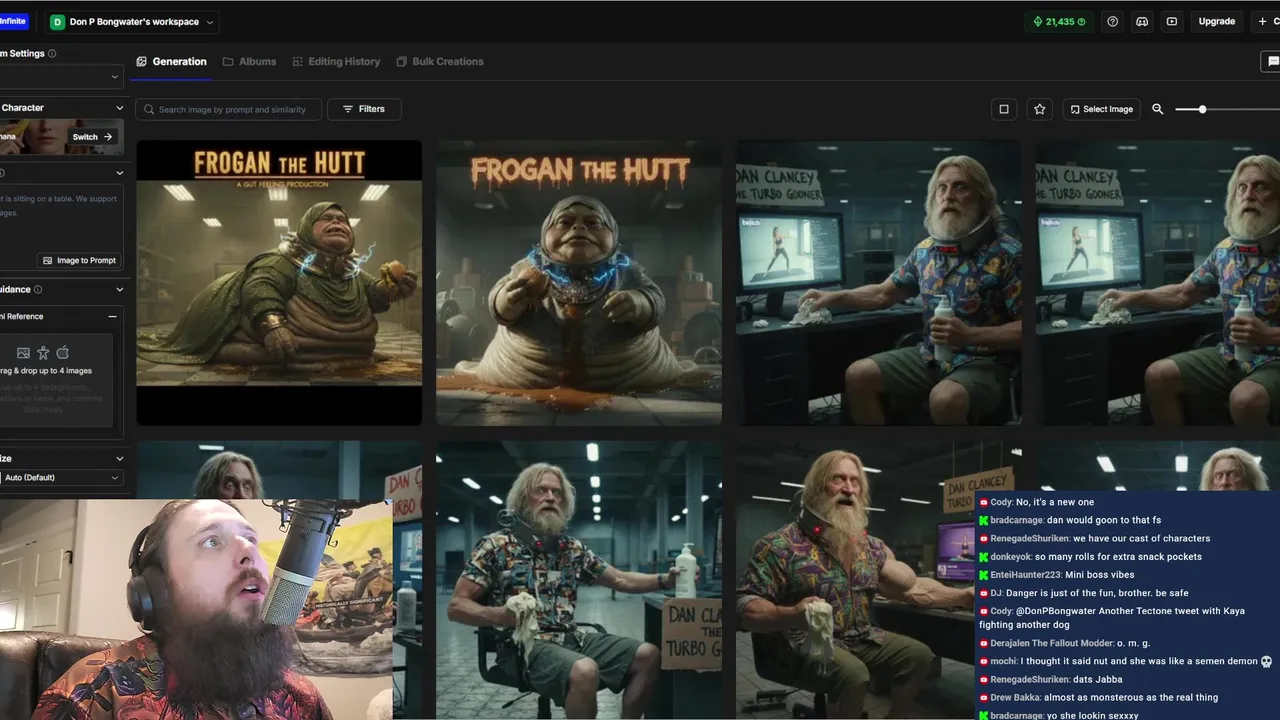Click the search magnifier icon
Image resolution: width=1280 pixels, height=720 pixels.
pos(149,109)
